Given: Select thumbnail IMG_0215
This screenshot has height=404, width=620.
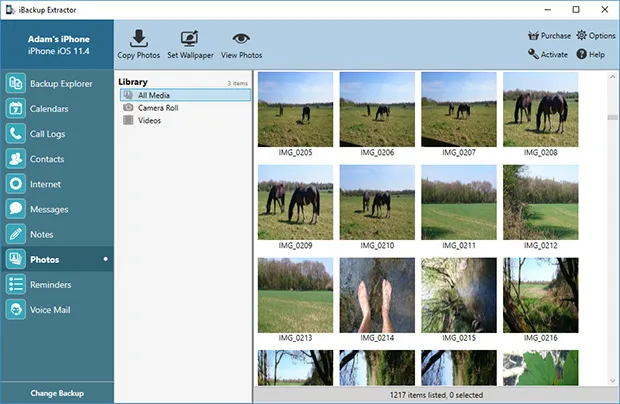Looking at the screenshot, I should click(459, 295).
